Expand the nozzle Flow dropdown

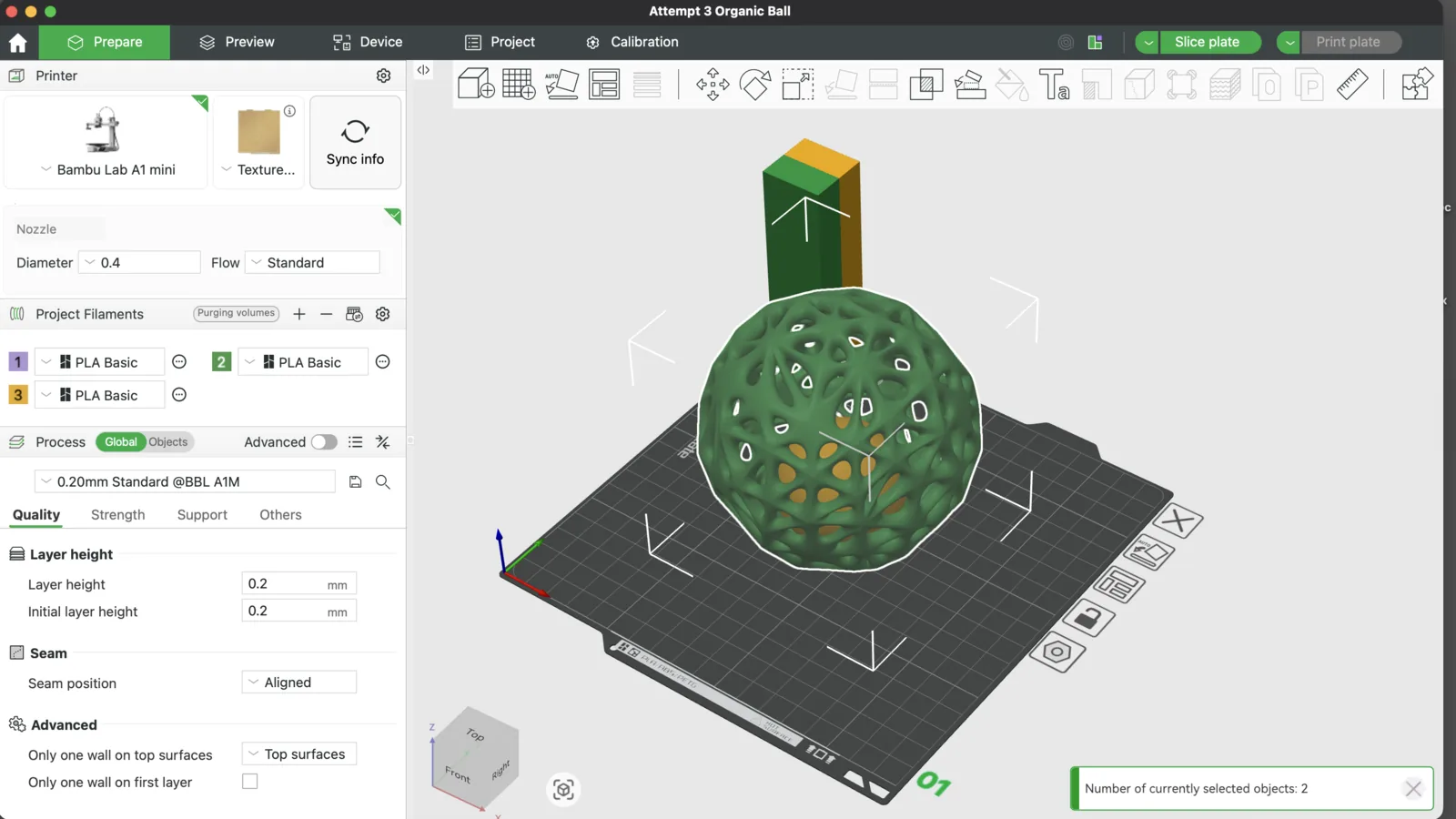pyautogui.click(x=312, y=263)
